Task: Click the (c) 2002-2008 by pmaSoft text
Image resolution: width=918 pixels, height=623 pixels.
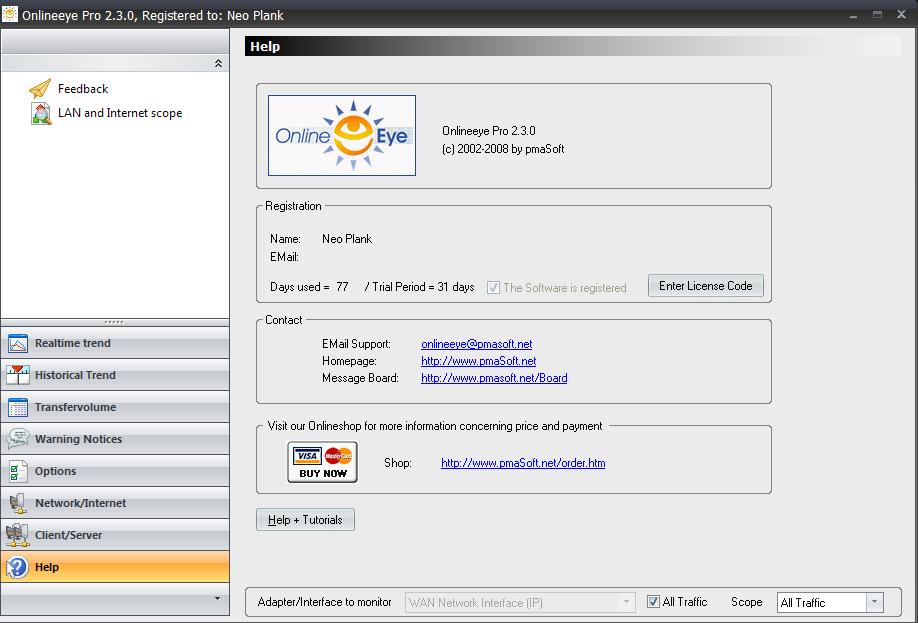Action: click(x=503, y=149)
